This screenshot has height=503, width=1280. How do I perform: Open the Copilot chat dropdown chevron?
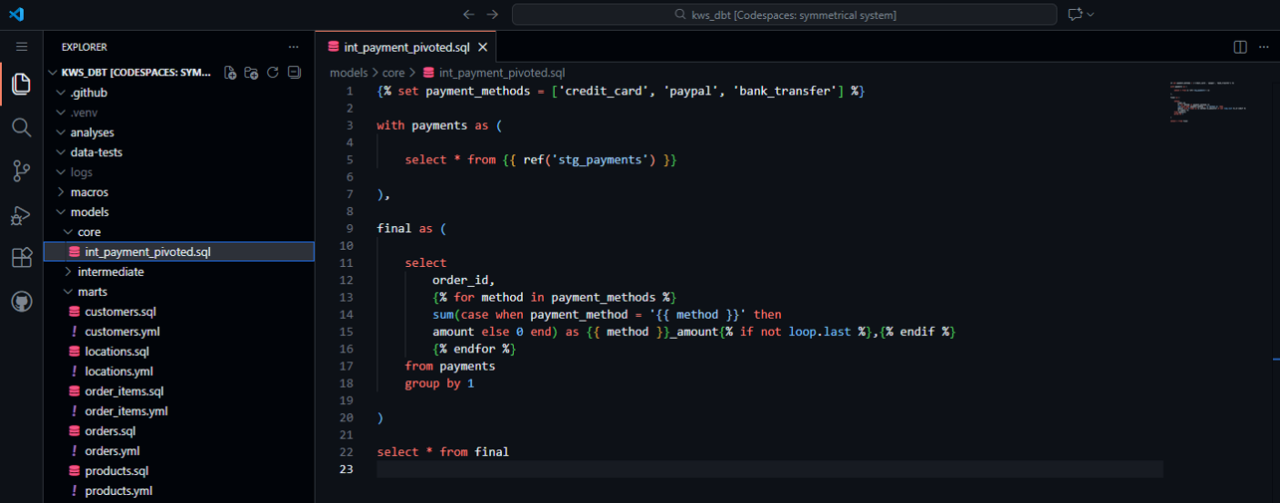pyautogui.click(x=1090, y=14)
